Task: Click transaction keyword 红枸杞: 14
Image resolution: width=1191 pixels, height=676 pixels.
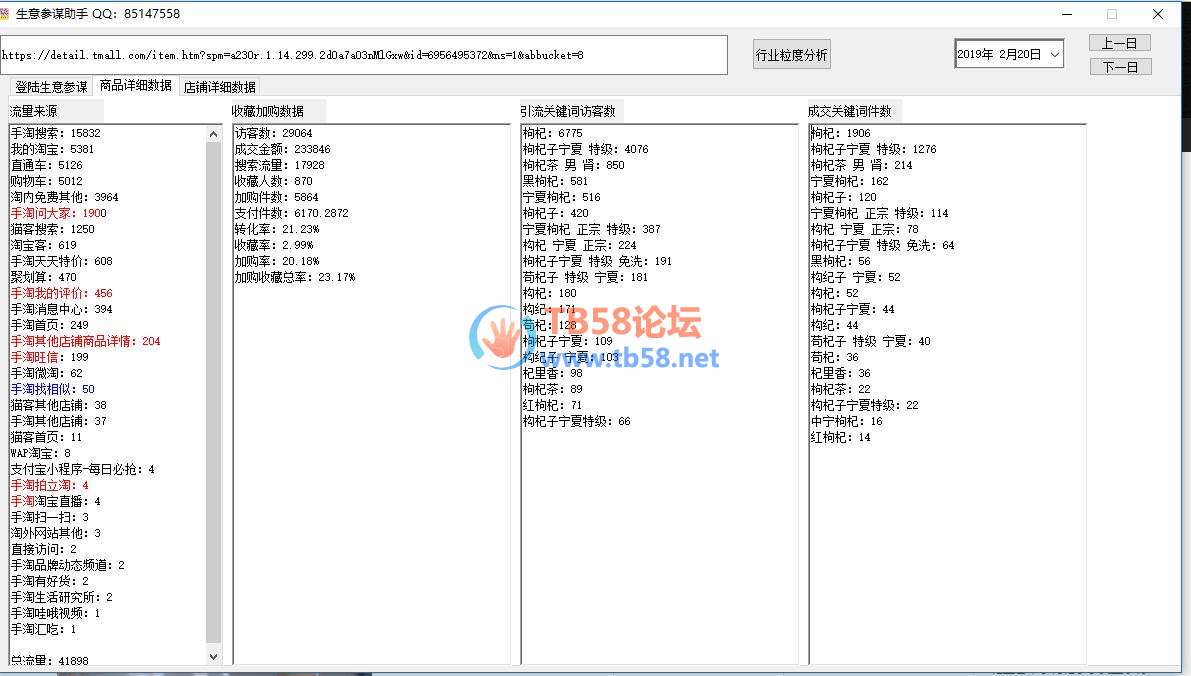Action: pos(841,437)
